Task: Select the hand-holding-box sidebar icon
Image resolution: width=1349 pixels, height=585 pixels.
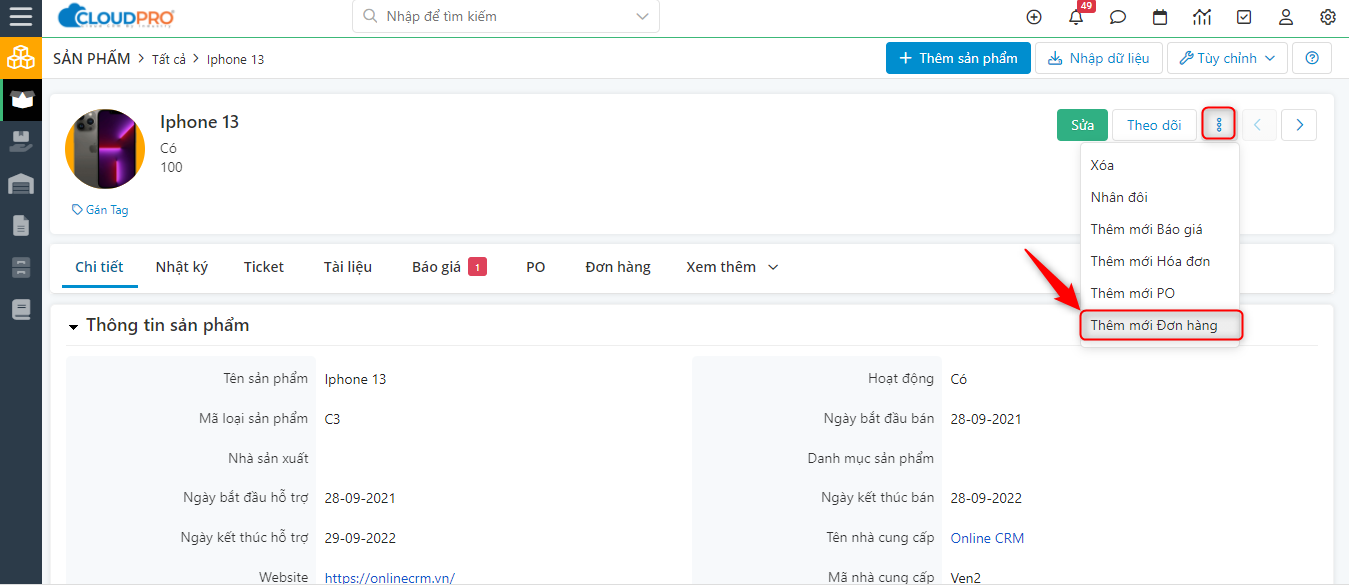Action: click(20, 141)
